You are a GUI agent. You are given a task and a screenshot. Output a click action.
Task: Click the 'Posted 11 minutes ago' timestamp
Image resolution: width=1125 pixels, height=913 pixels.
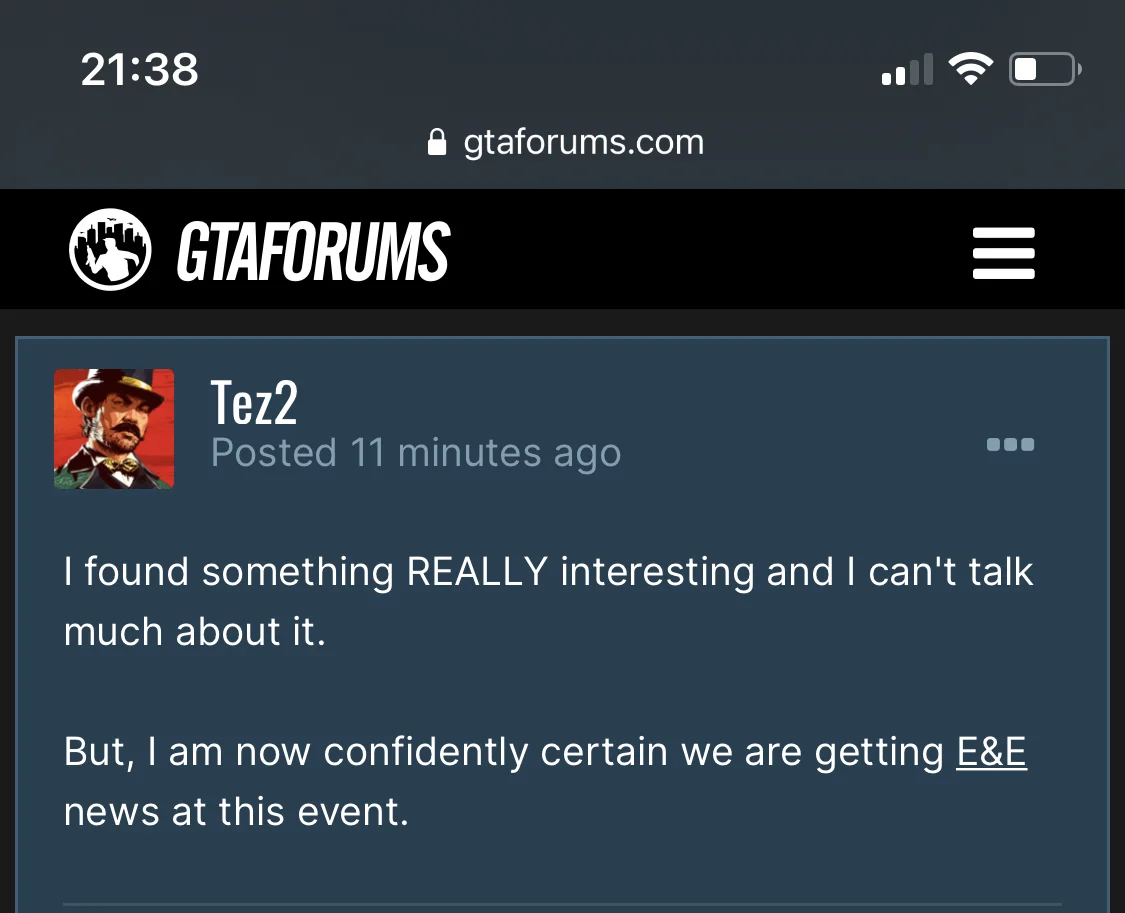point(416,453)
